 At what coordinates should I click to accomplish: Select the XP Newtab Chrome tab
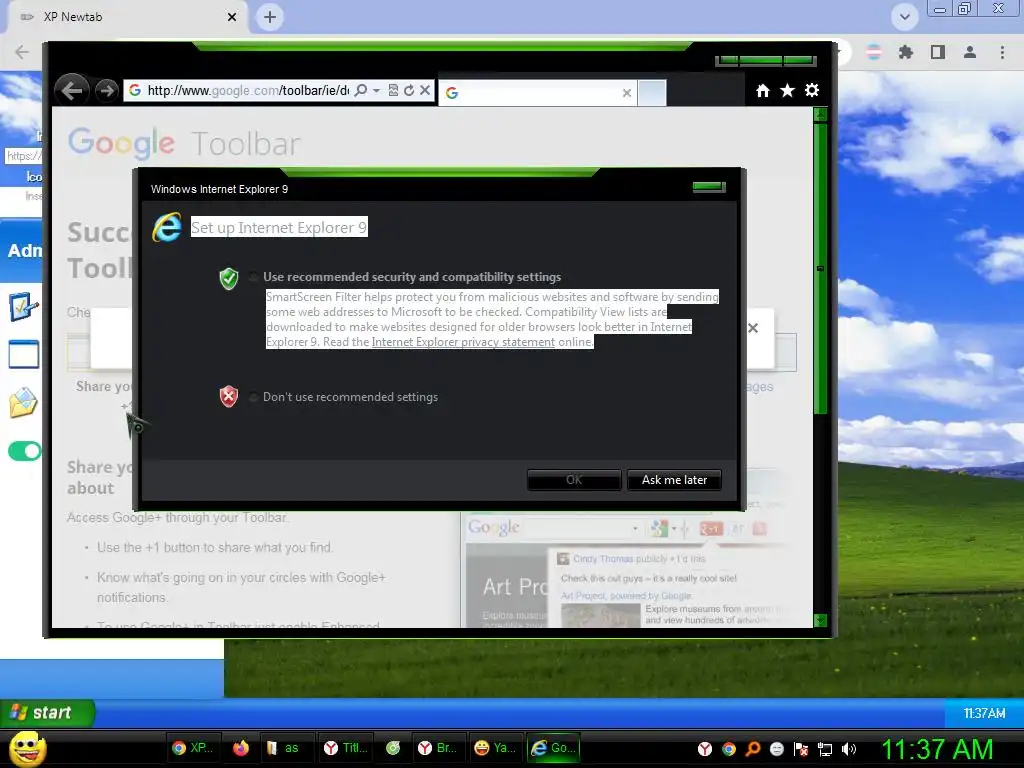click(x=128, y=17)
